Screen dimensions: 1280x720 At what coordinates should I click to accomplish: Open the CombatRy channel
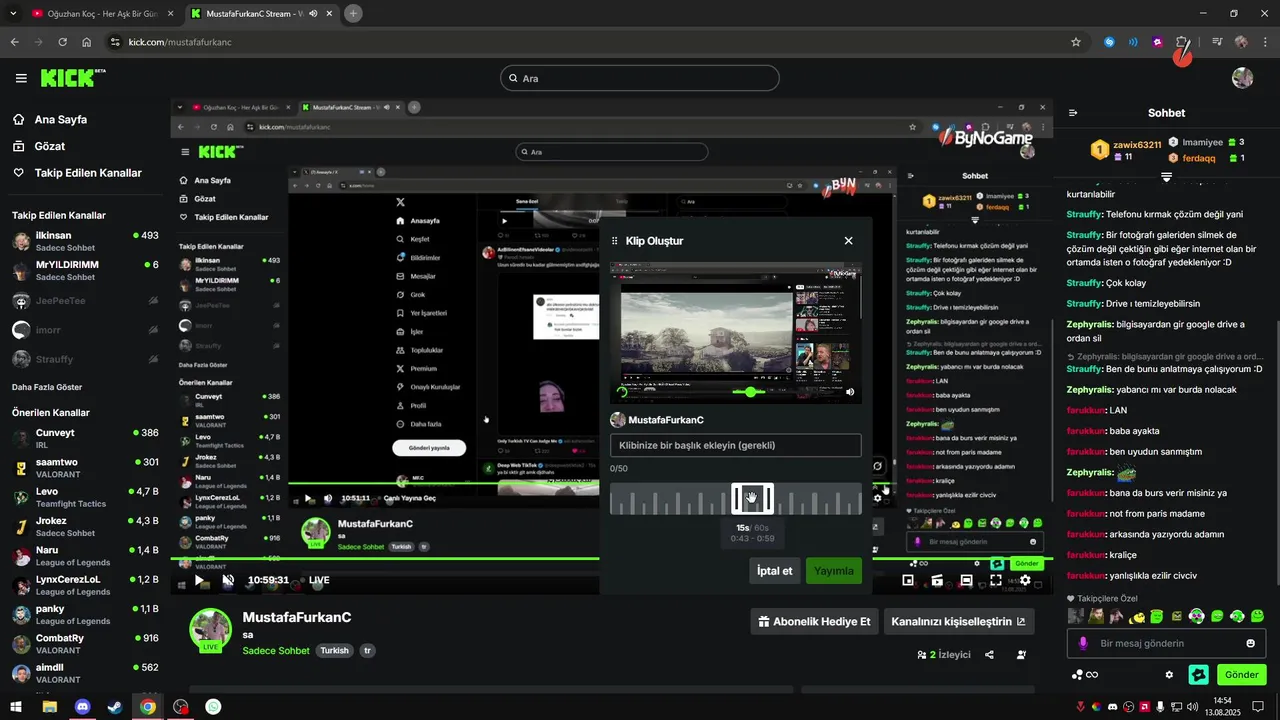click(85, 643)
